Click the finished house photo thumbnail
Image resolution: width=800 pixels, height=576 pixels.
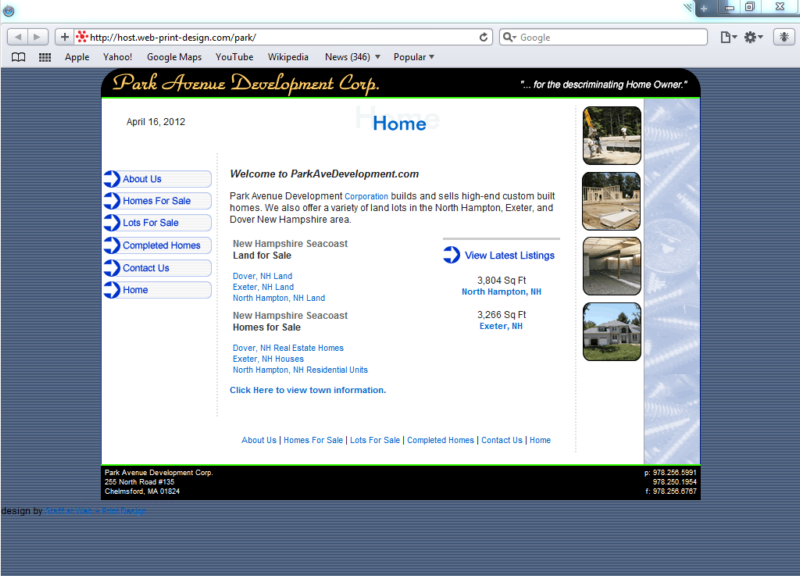pyautogui.click(x=612, y=332)
